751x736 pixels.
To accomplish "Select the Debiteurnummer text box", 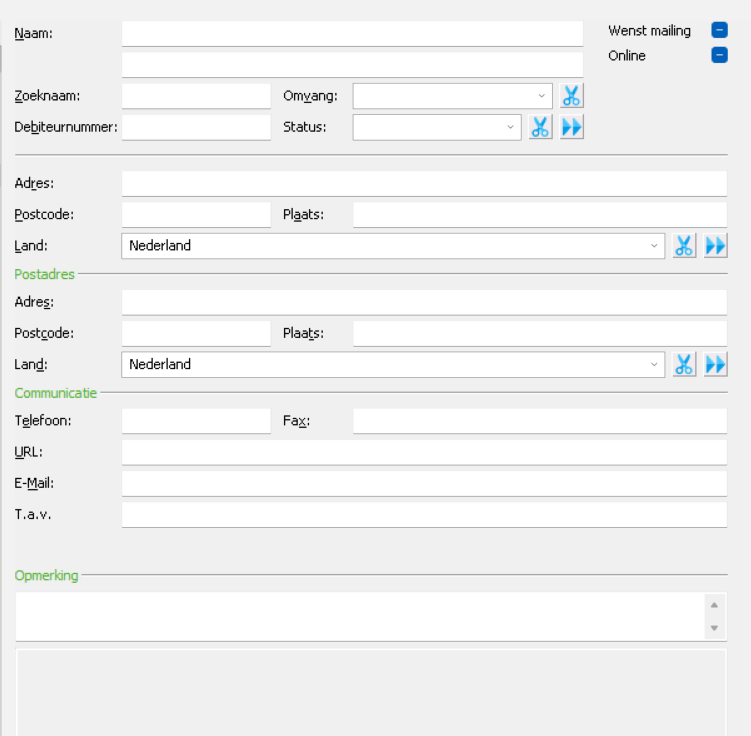I will click(196, 127).
